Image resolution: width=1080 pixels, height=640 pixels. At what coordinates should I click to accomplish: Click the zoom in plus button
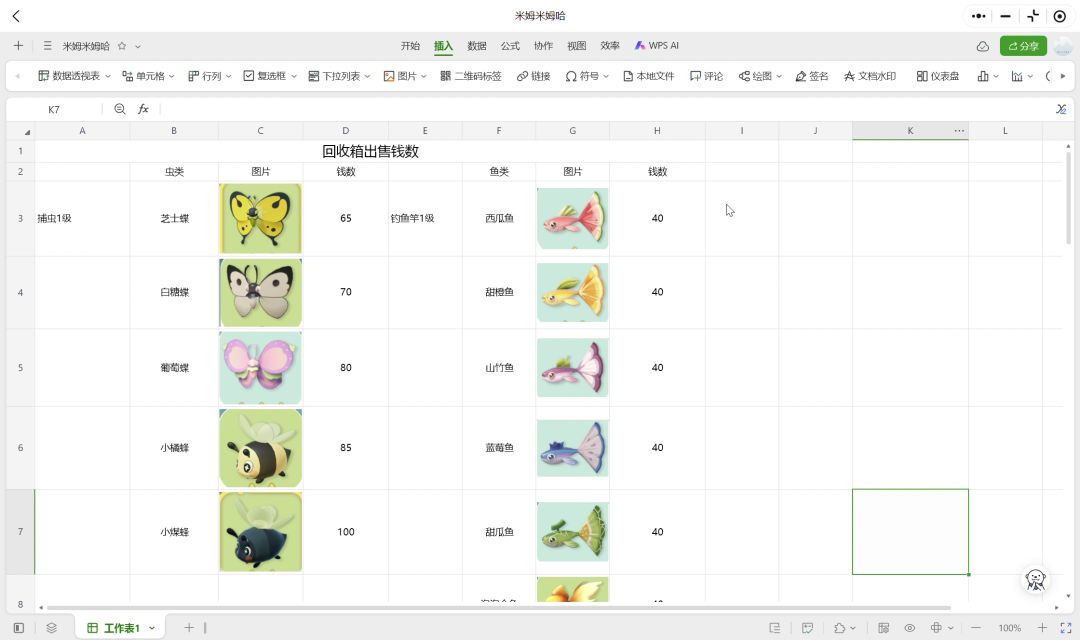point(1042,628)
